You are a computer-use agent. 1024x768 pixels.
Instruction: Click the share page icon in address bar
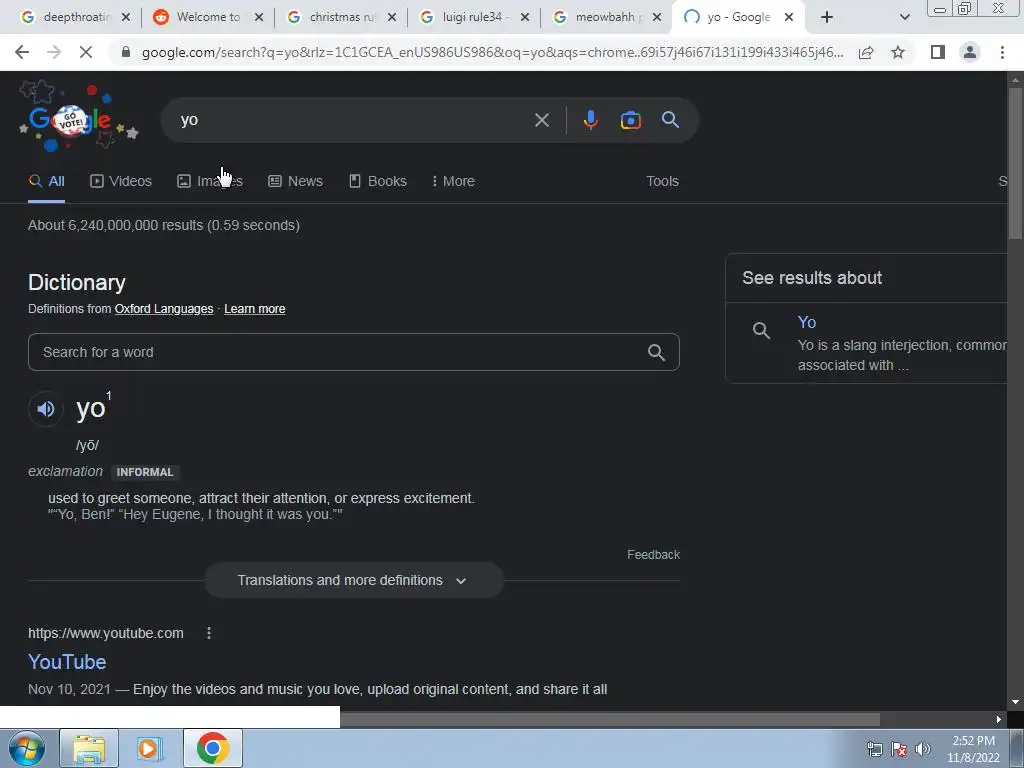pos(866,52)
